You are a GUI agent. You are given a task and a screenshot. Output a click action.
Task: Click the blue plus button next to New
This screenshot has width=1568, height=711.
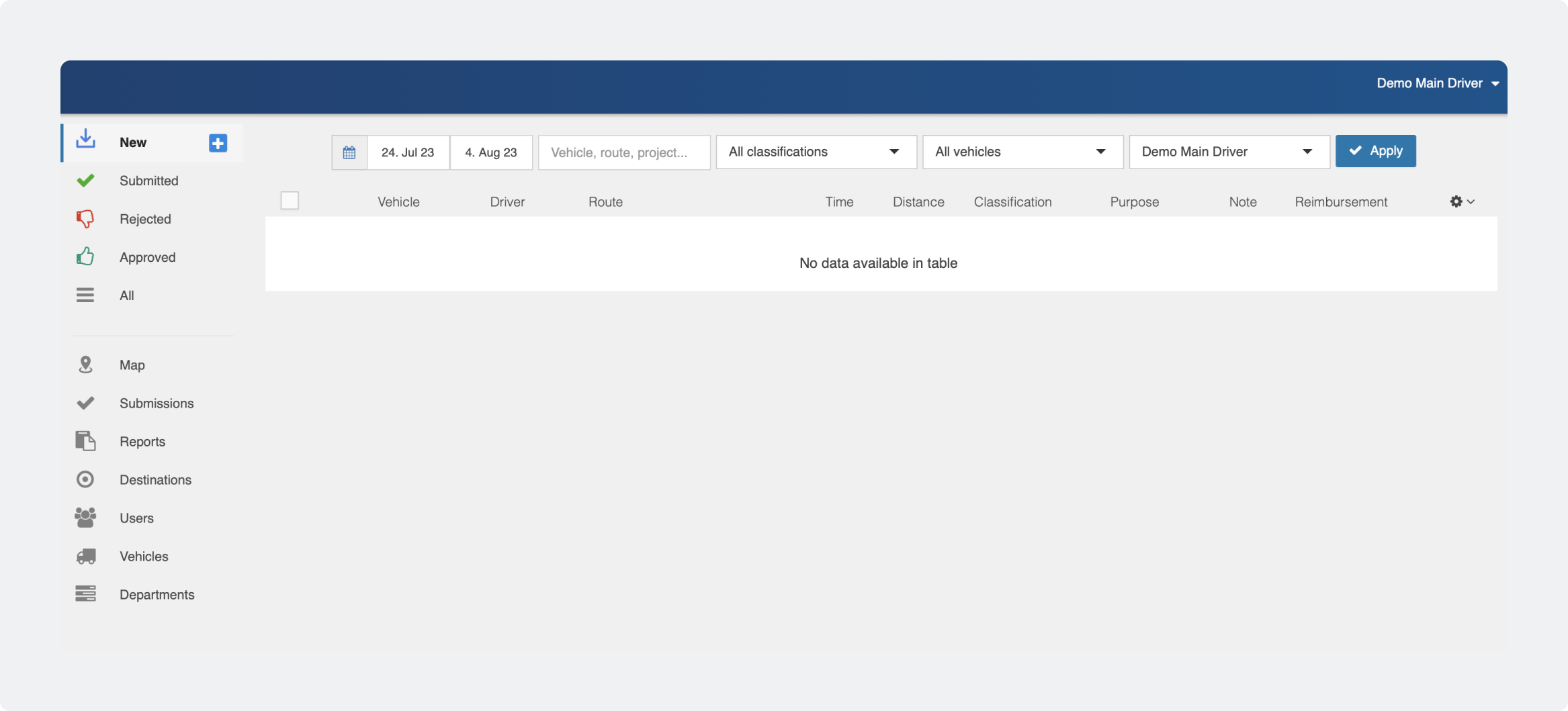coord(217,142)
